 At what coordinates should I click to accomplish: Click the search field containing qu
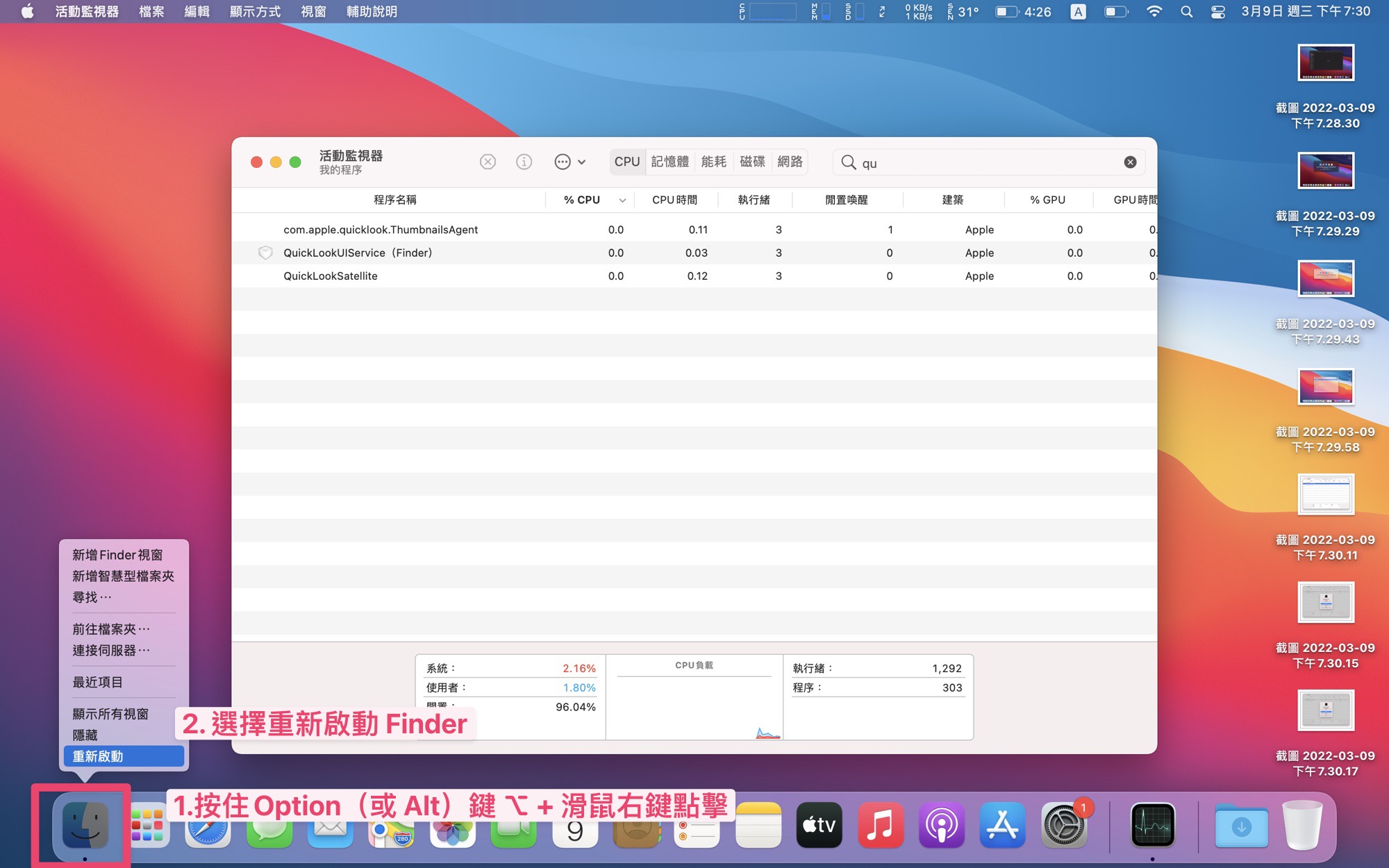(988, 162)
